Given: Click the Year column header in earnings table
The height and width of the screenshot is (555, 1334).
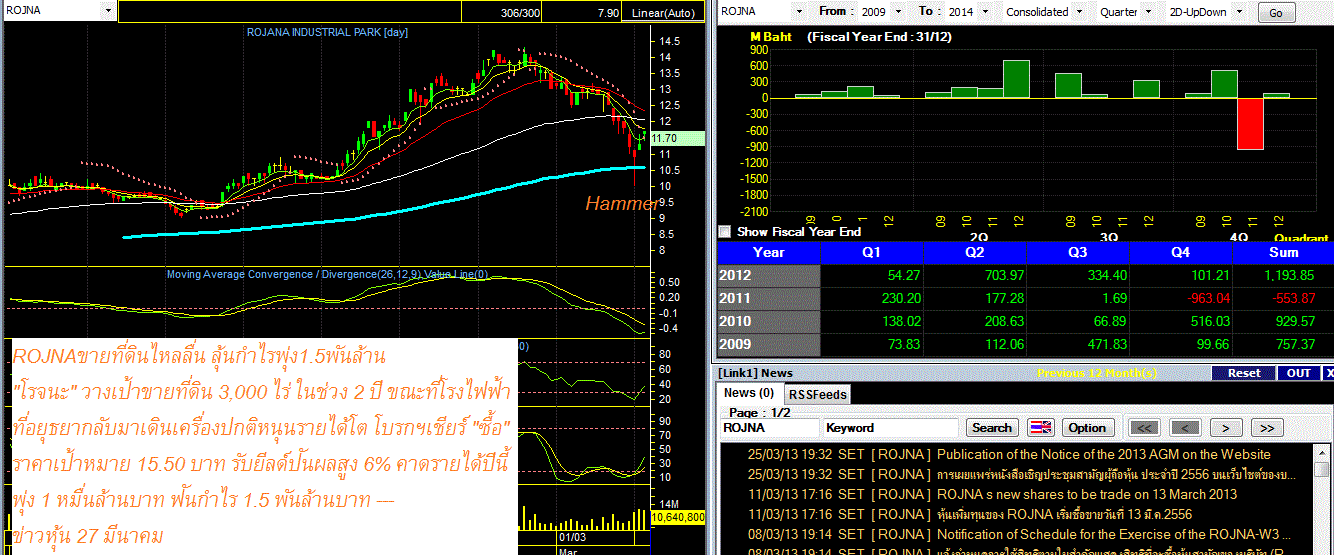Looking at the screenshot, I should click(x=769, y=252).
